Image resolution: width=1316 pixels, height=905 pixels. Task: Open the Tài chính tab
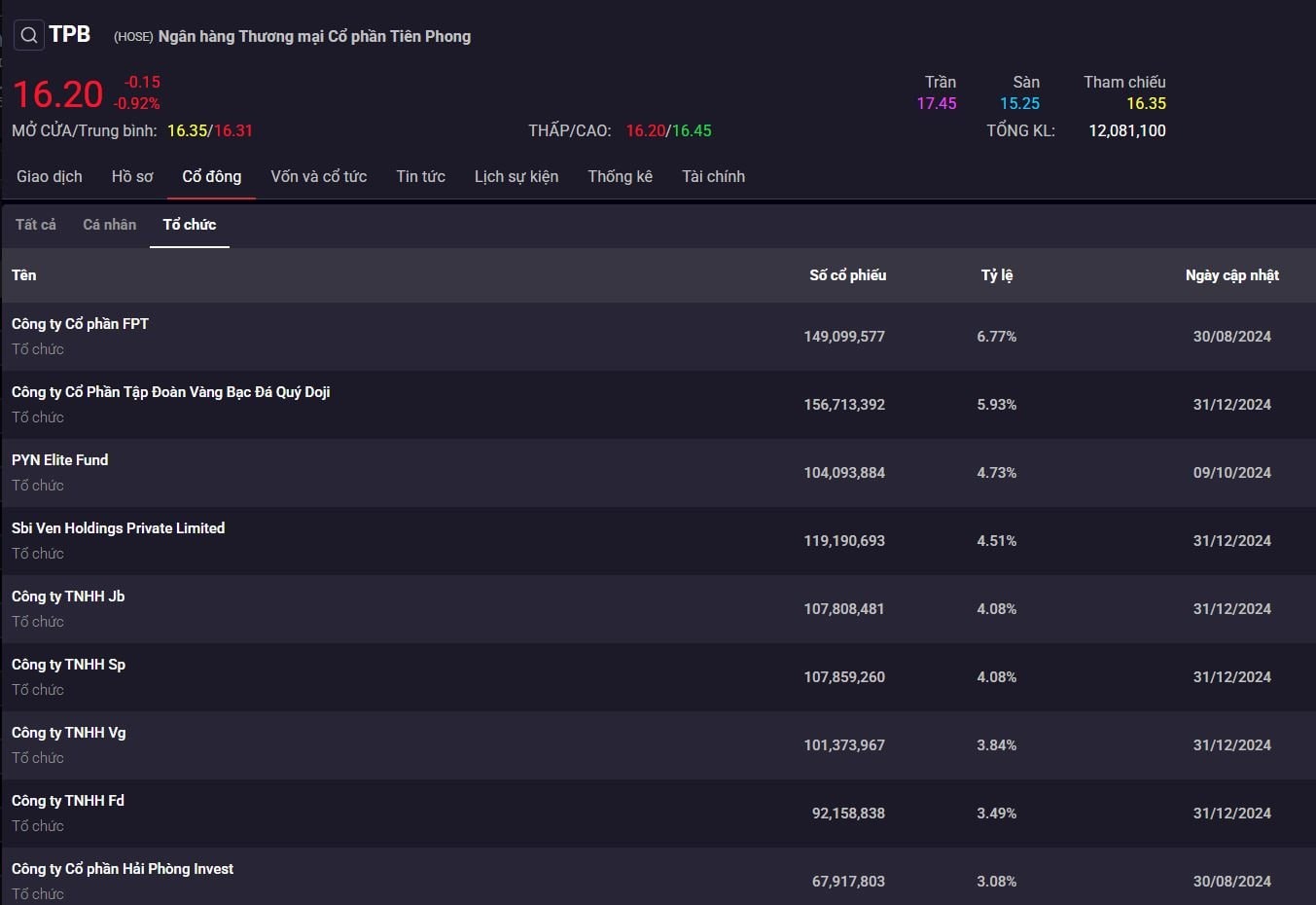click(714, 176)
